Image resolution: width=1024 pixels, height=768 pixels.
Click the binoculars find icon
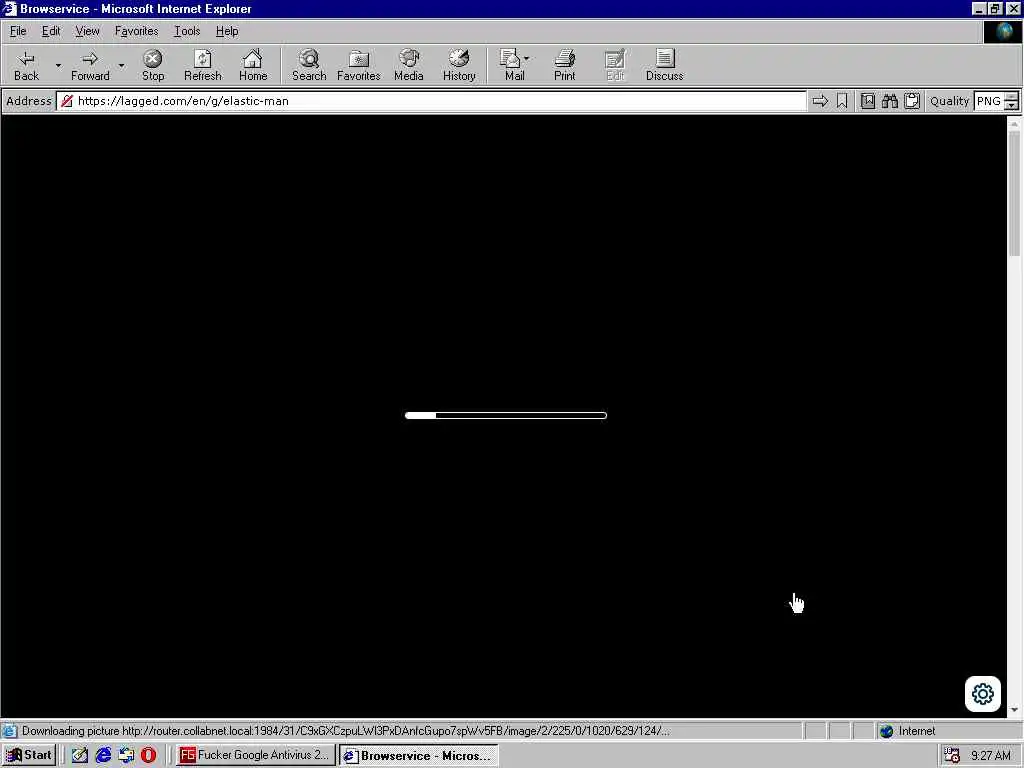click(x=889, y=101)
